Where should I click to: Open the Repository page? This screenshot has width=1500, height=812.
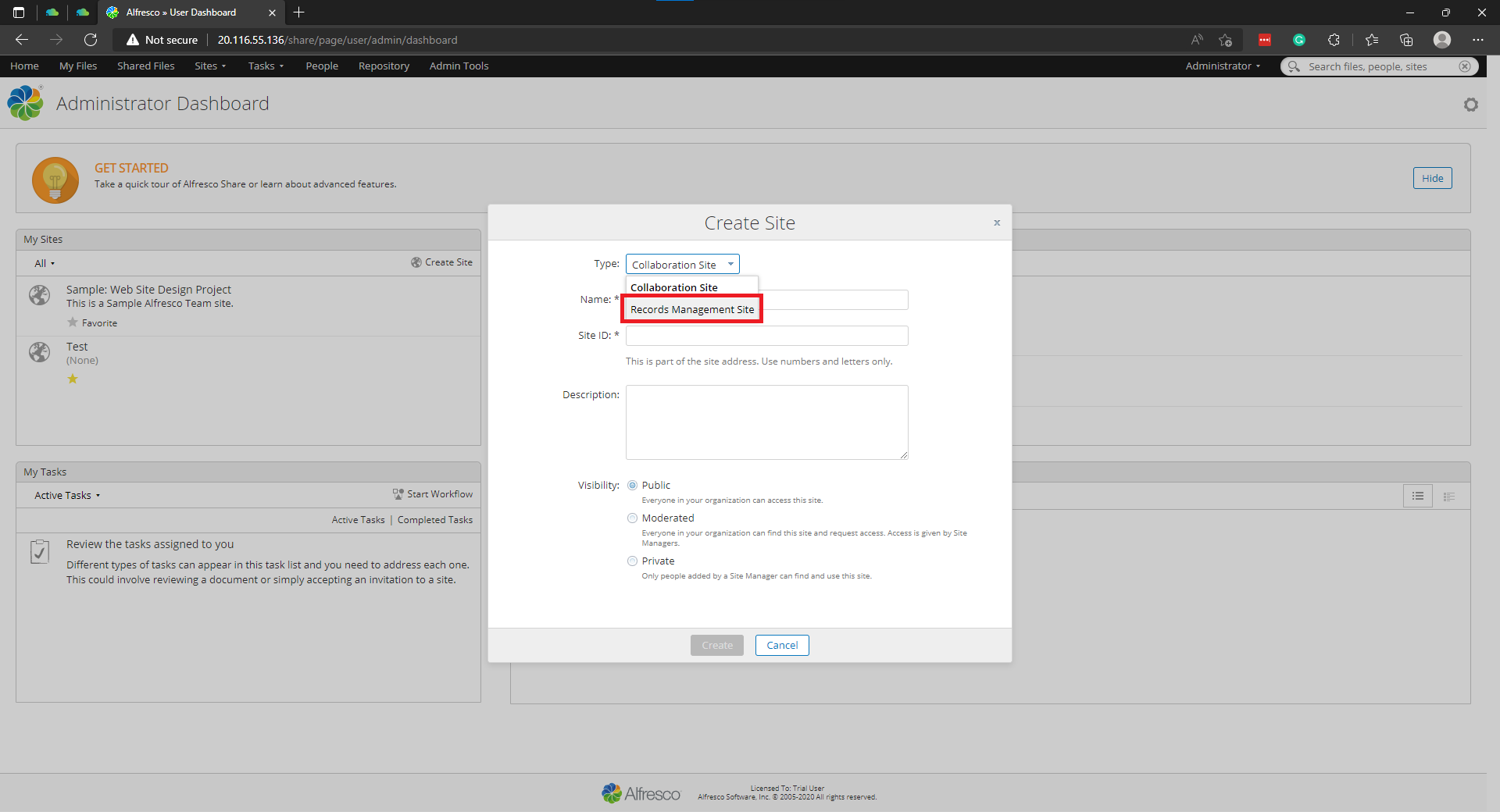[384, 66]
